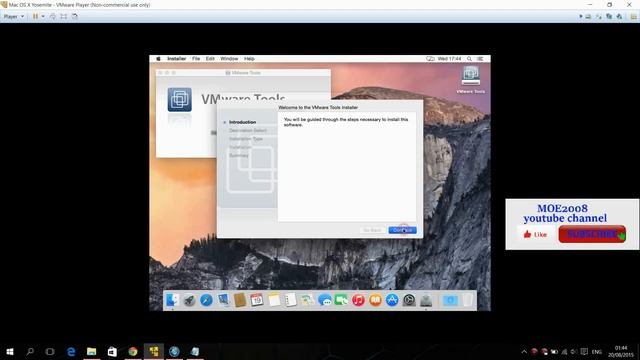The image size is (640, 360).
Task: Open the Windows Start menu
Action: [10, 351]
